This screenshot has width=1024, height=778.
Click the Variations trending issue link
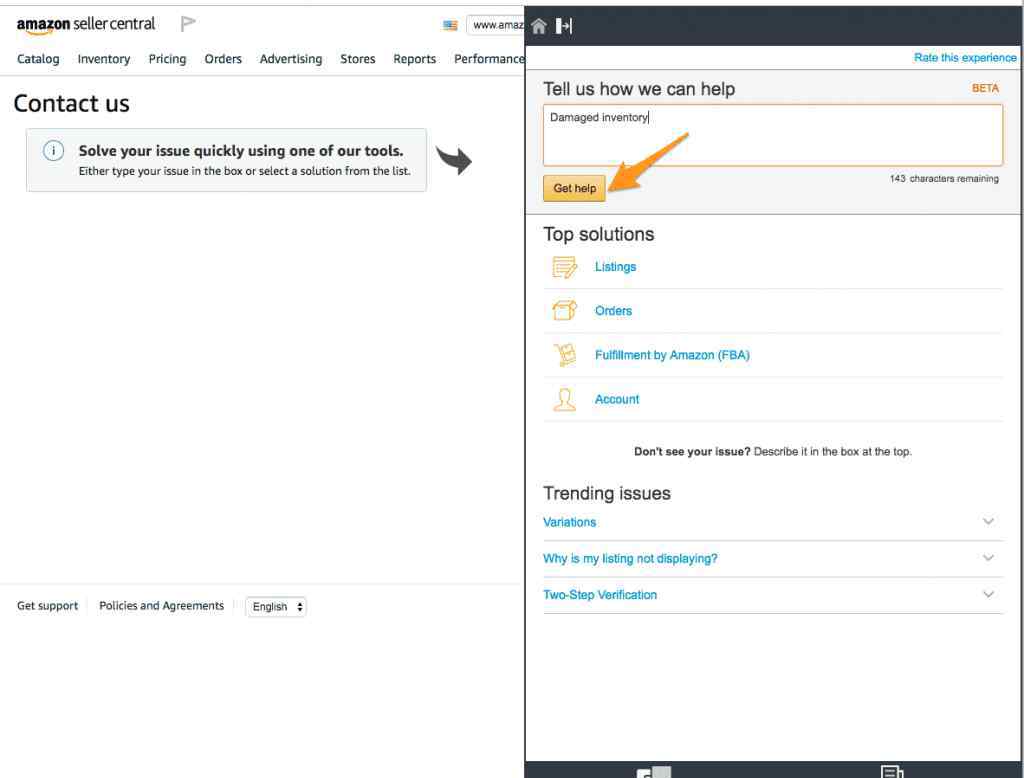click(569, 522)
